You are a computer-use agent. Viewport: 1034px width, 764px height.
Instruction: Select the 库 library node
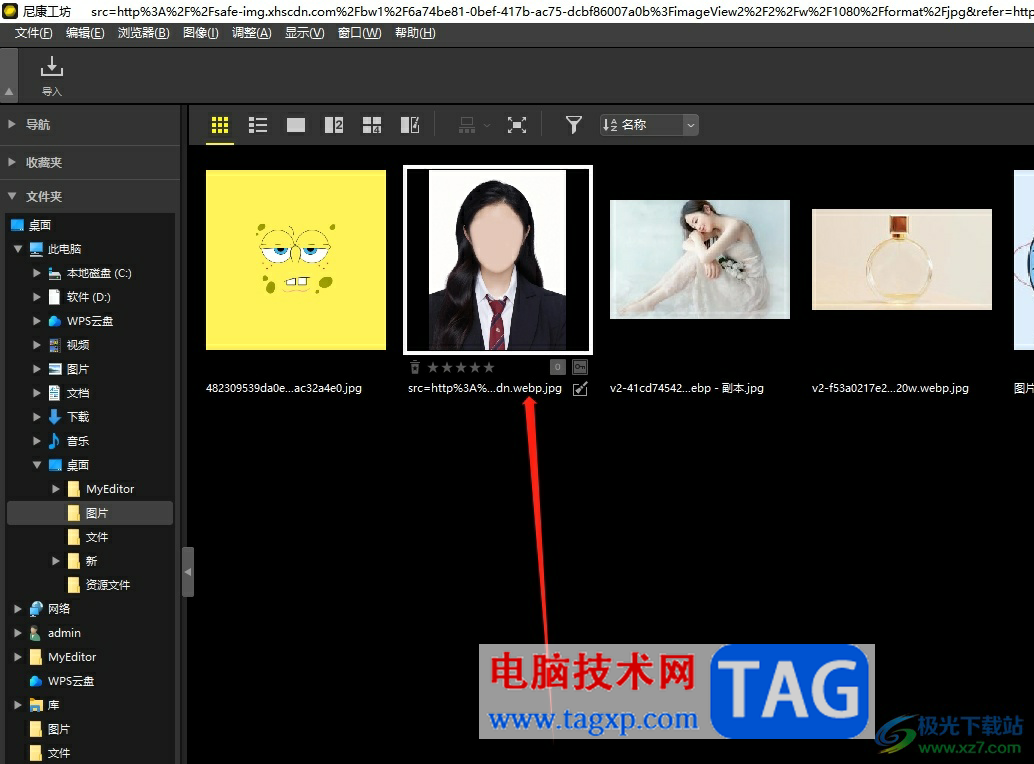click(x=45, y=705)
